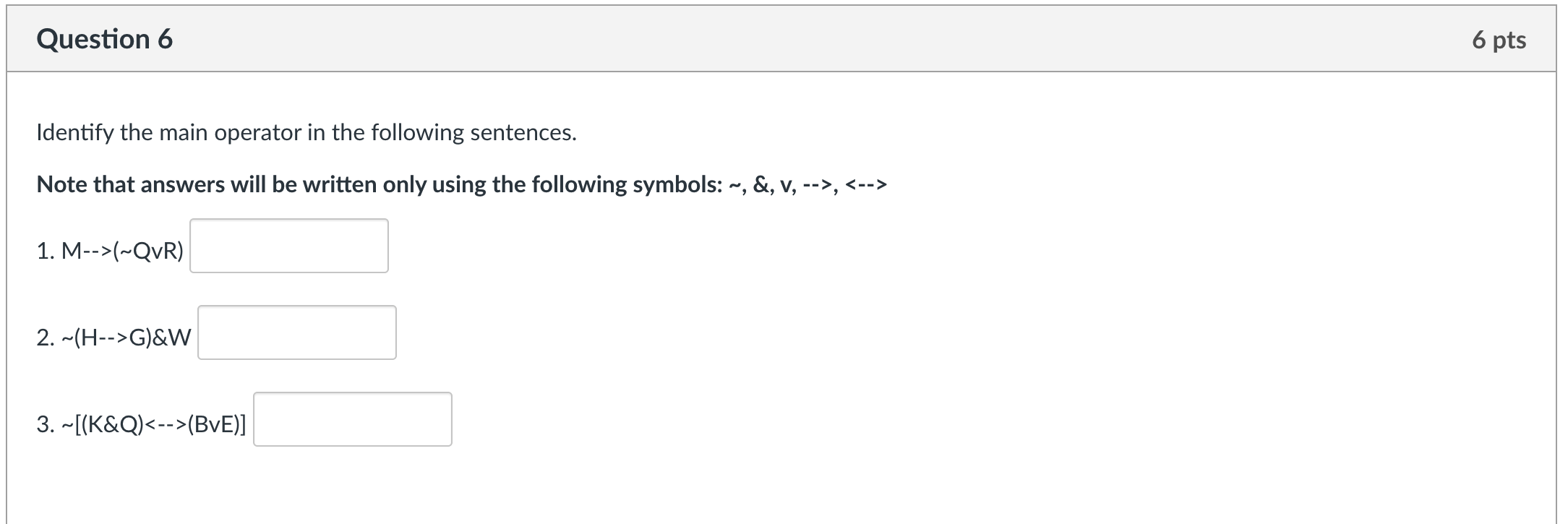The height and width of the screenshot is (524, 1568).
Task: Click inside the first empty response field
Action: pos(288,246)
